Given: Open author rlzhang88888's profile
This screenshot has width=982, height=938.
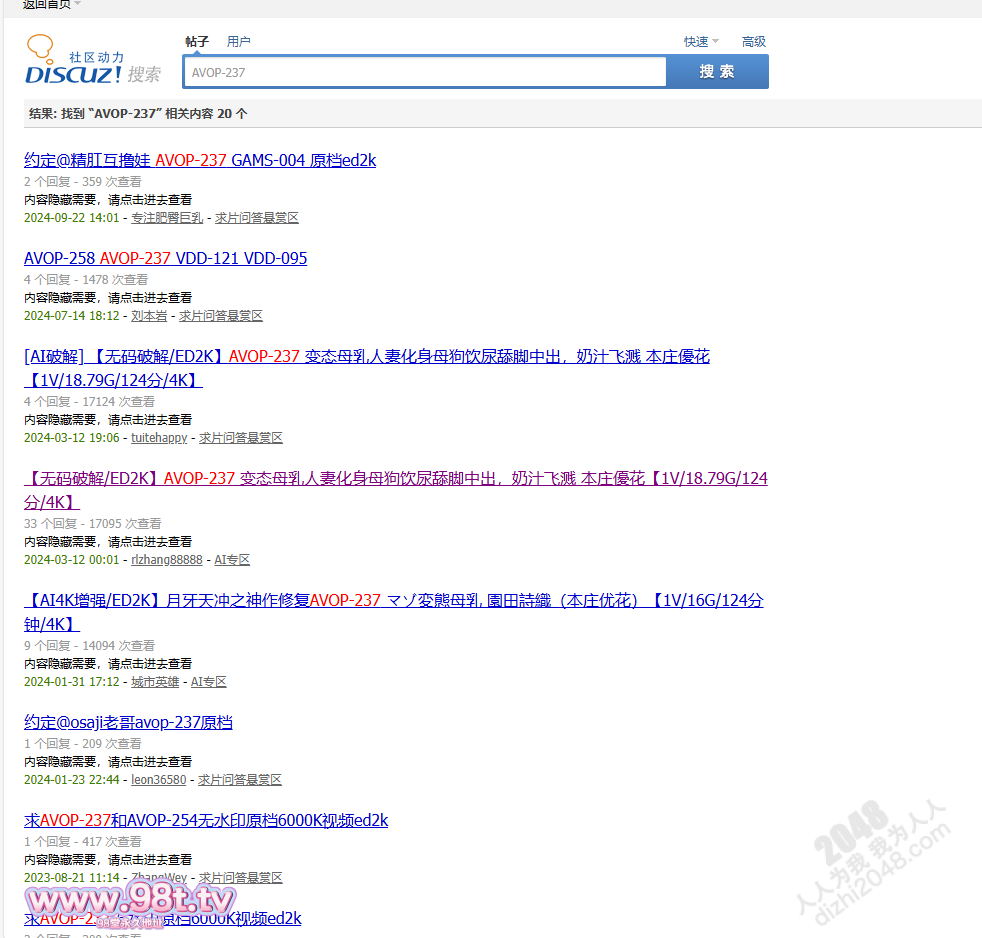Looking at the screenshot, I should 166,560.
